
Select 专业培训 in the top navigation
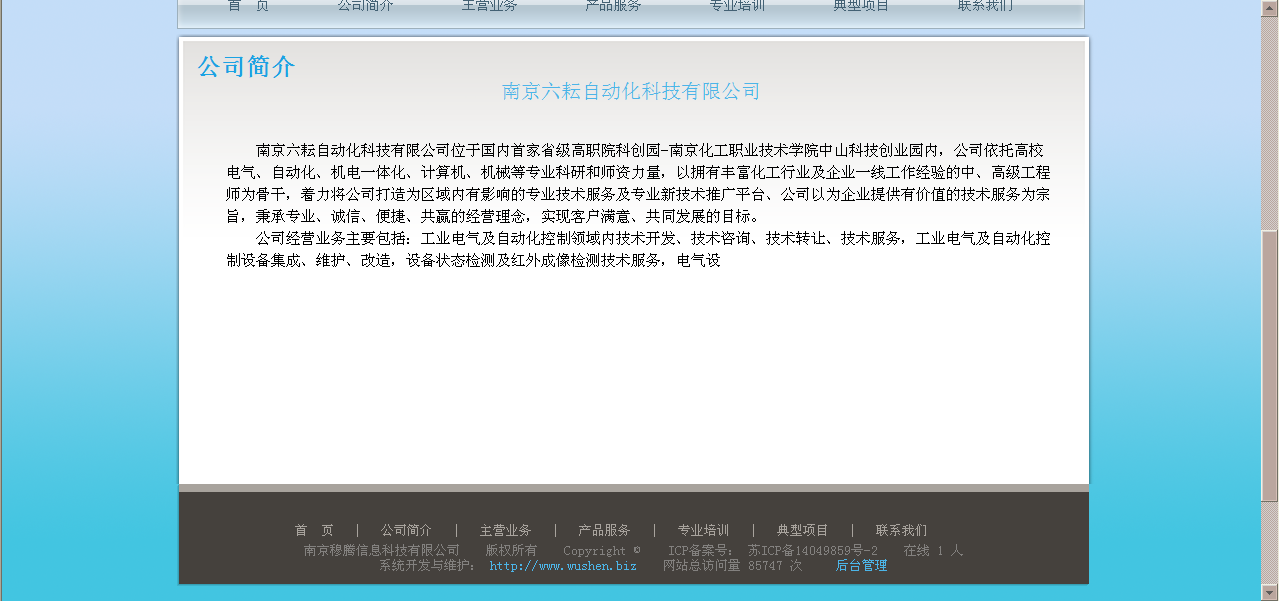click(x=737, y=6)
